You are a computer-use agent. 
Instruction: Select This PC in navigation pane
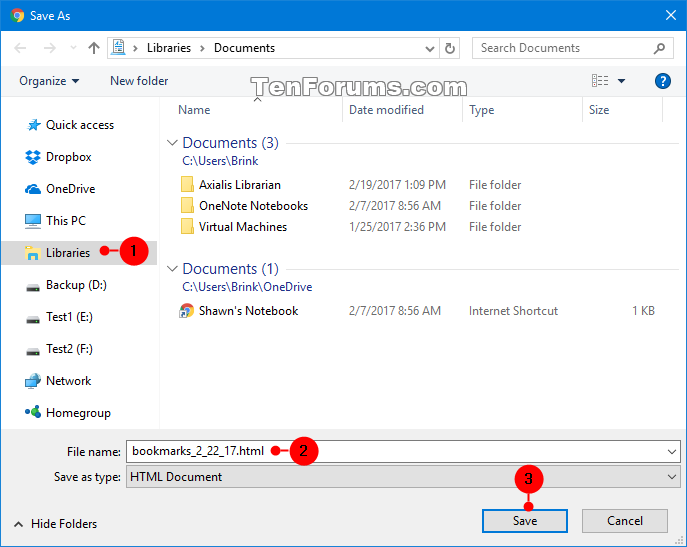(x=66, y=220)
